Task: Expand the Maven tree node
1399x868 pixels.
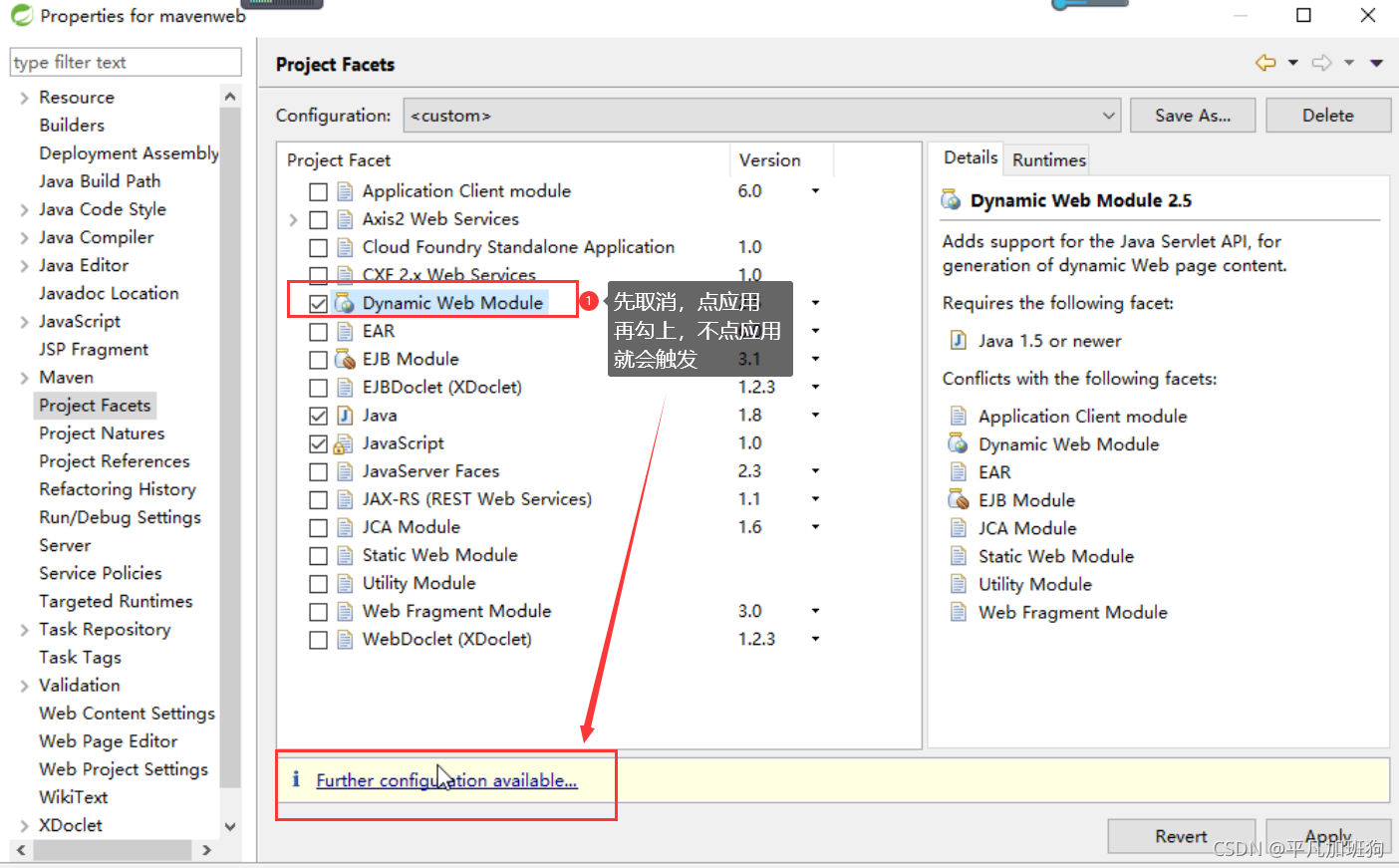Action: click(x=24, y=378)
